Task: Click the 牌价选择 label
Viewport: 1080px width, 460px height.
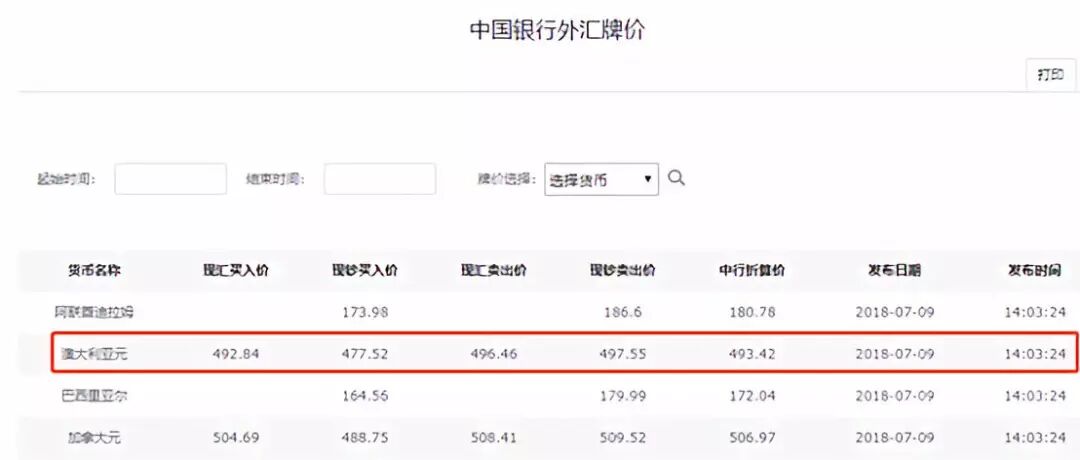Action: click(506, 179)
